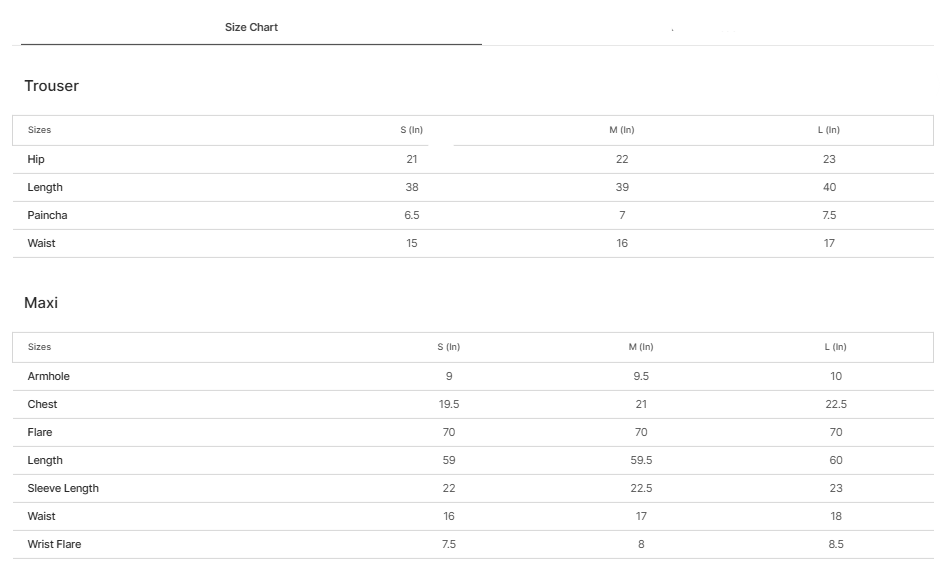The height and width of the screenshot is (574, 942).
Task: Click the Armhole row label
Action: coord(49,376)
